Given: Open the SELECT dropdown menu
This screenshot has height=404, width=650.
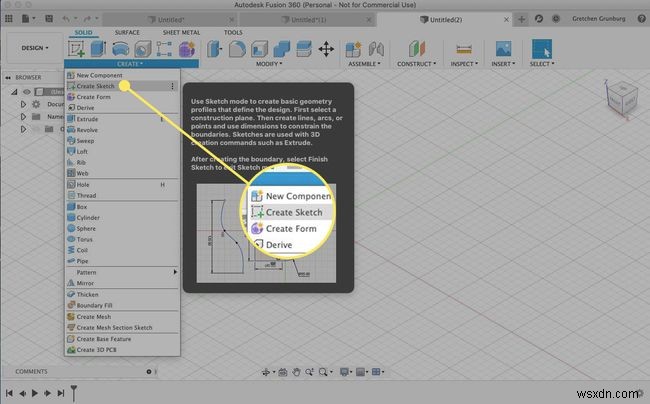Looking at the screenshot, I should pyautogui.click(x=541, y=64).
